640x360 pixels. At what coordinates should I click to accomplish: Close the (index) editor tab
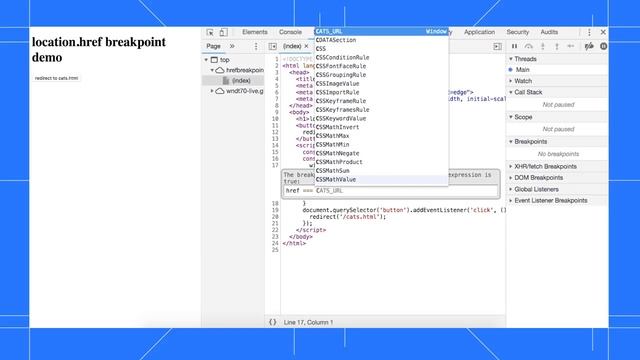pyautogui.click(x=307, y=46)
